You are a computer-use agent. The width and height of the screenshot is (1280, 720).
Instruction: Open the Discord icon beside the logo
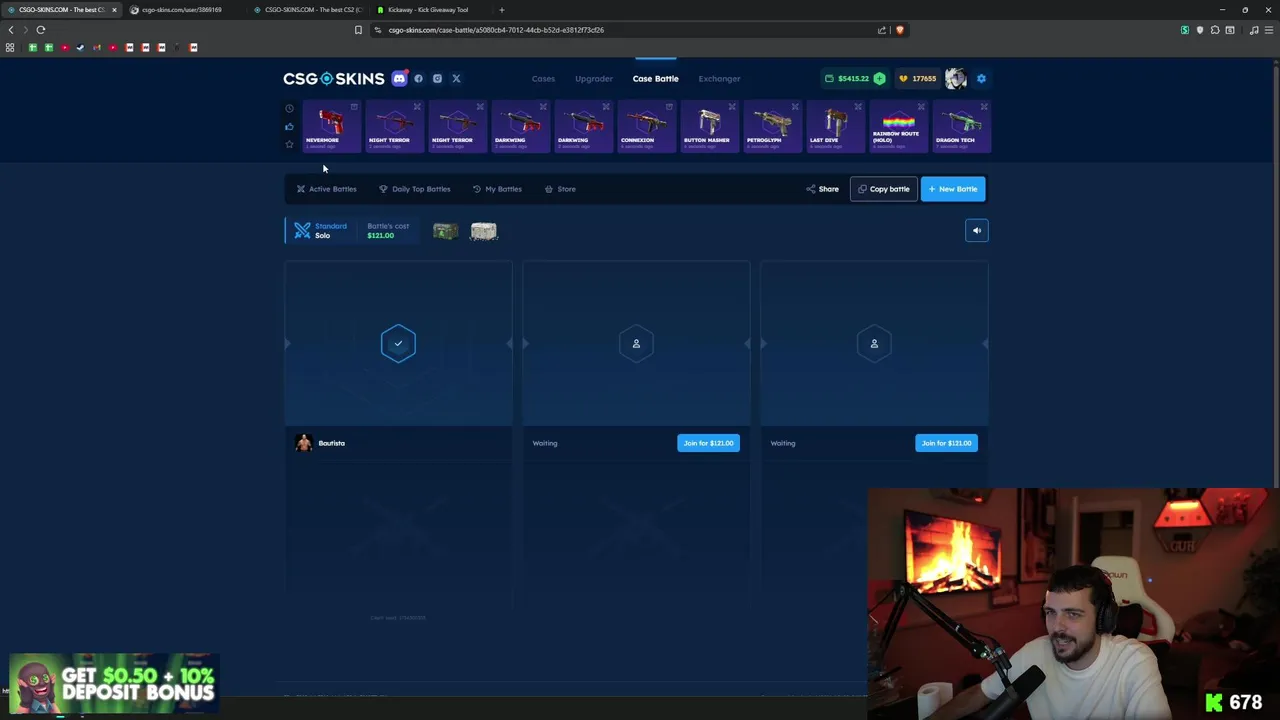click(399, 78)
